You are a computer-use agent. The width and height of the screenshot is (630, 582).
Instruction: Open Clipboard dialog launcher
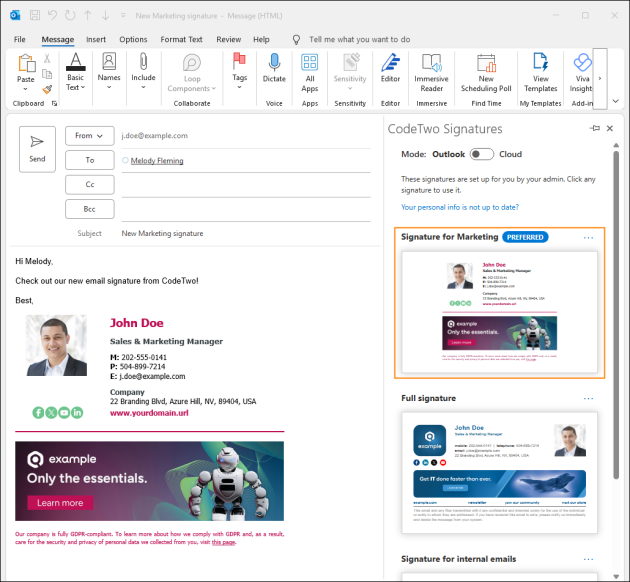point(54,104)
